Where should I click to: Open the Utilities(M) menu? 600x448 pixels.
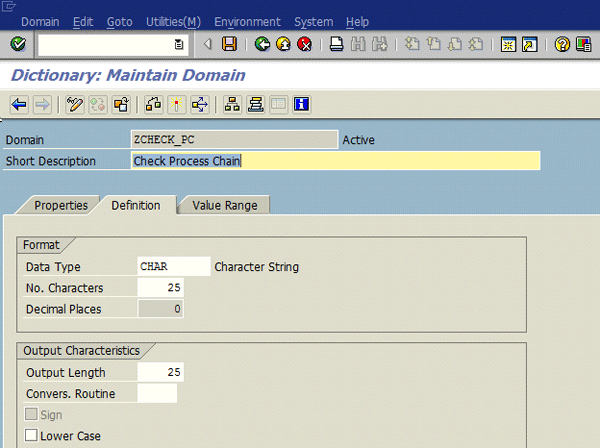coord(173,21)
